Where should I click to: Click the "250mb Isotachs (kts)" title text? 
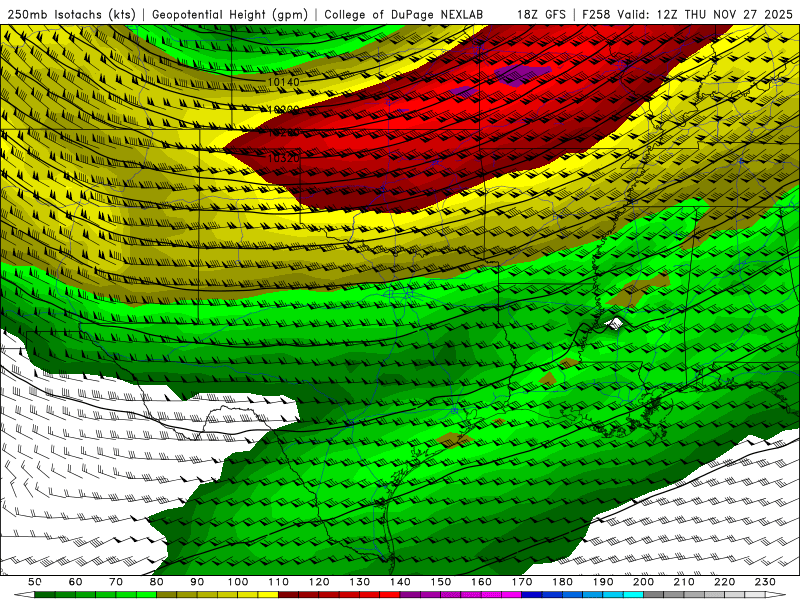click(71, 14)
